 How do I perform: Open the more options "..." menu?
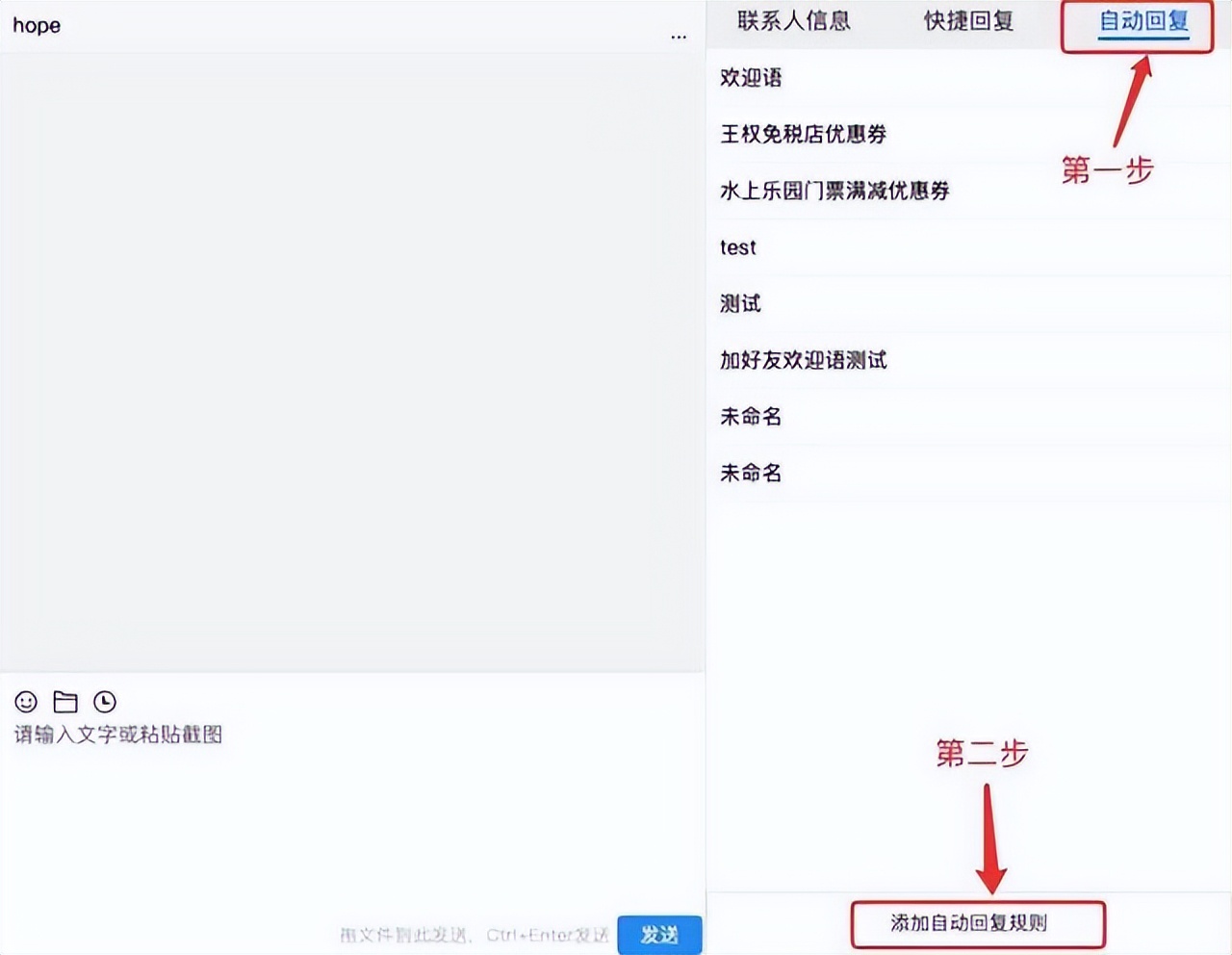point(679,37)
